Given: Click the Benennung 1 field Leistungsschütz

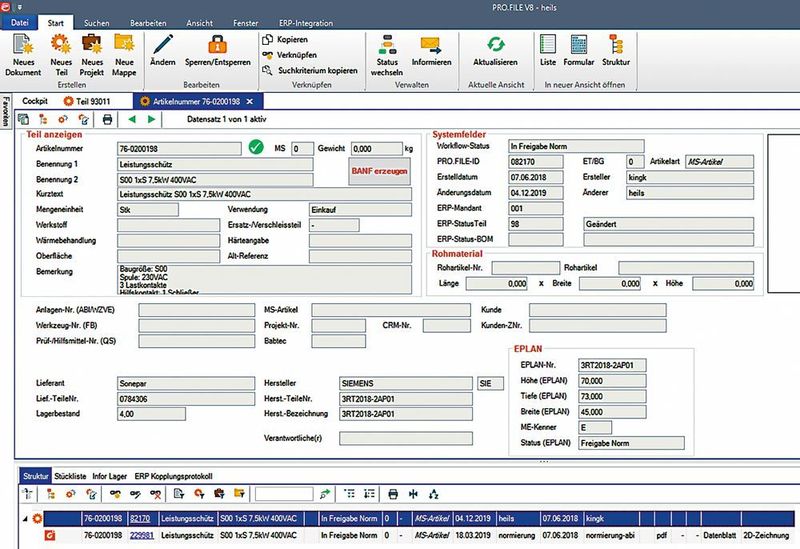Looking at the screenshot, I should click(215, 164).
